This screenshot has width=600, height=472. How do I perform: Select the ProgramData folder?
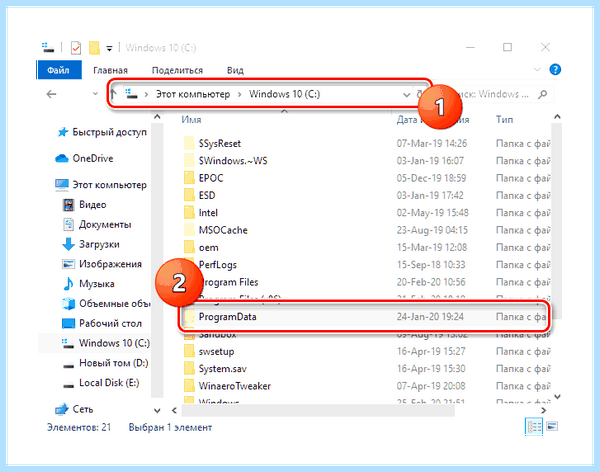point(228,317)
